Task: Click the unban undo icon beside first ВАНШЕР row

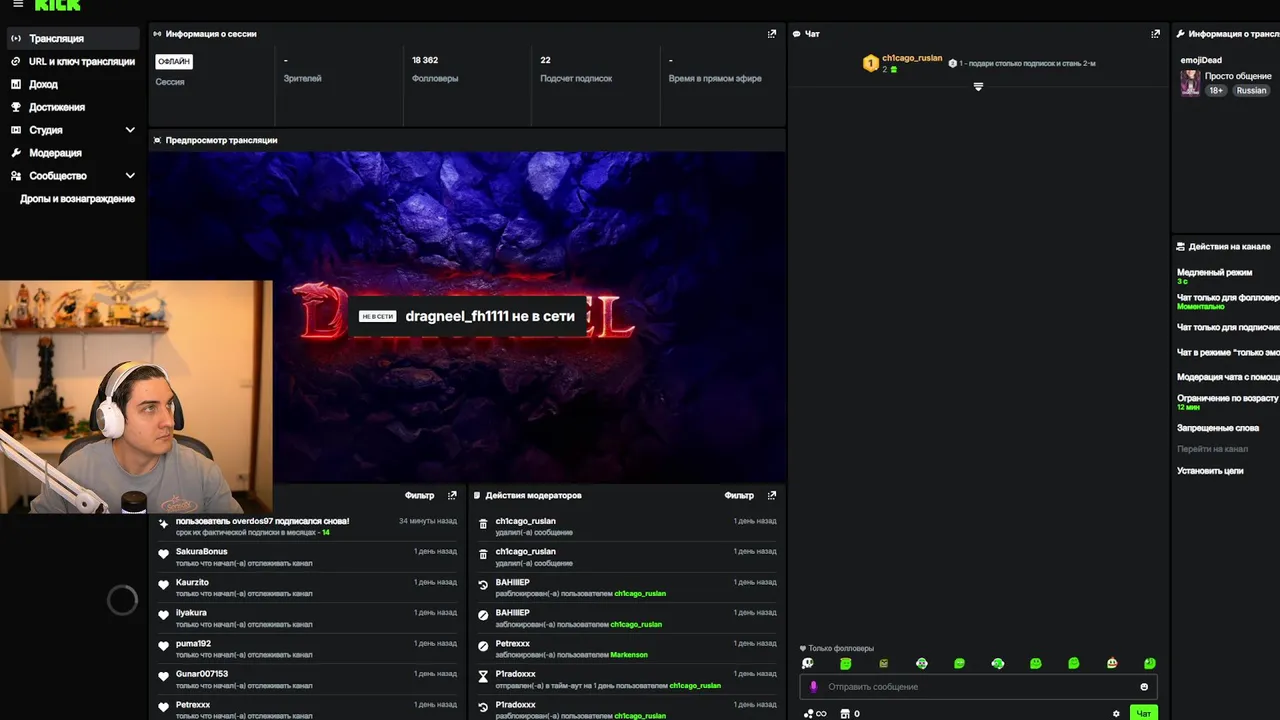Action: tap(483, 585)
